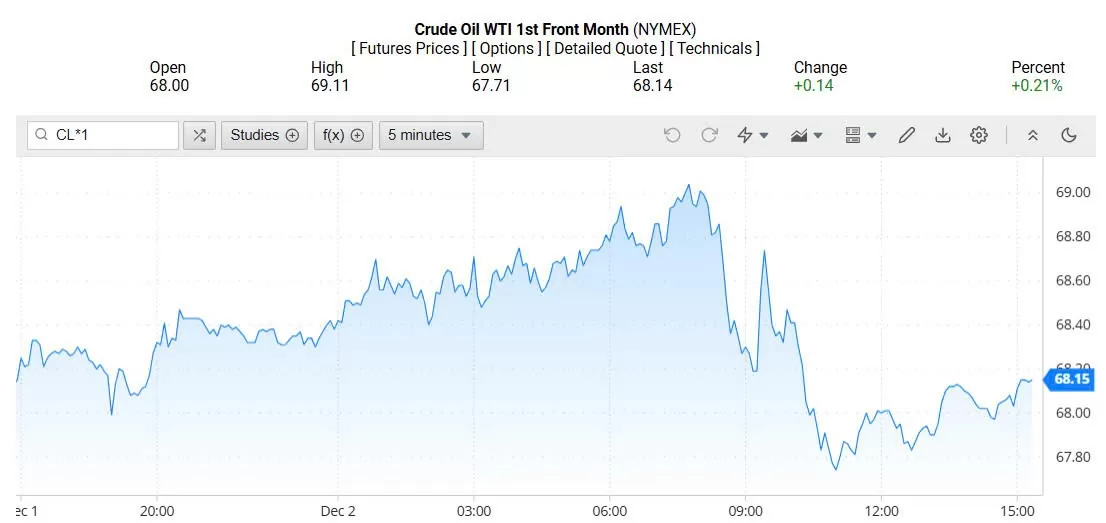Viewport: 1106px width, 523px height.
Task: Change the 5 minutes interval dropdown
Action: [x=430, y=135]
